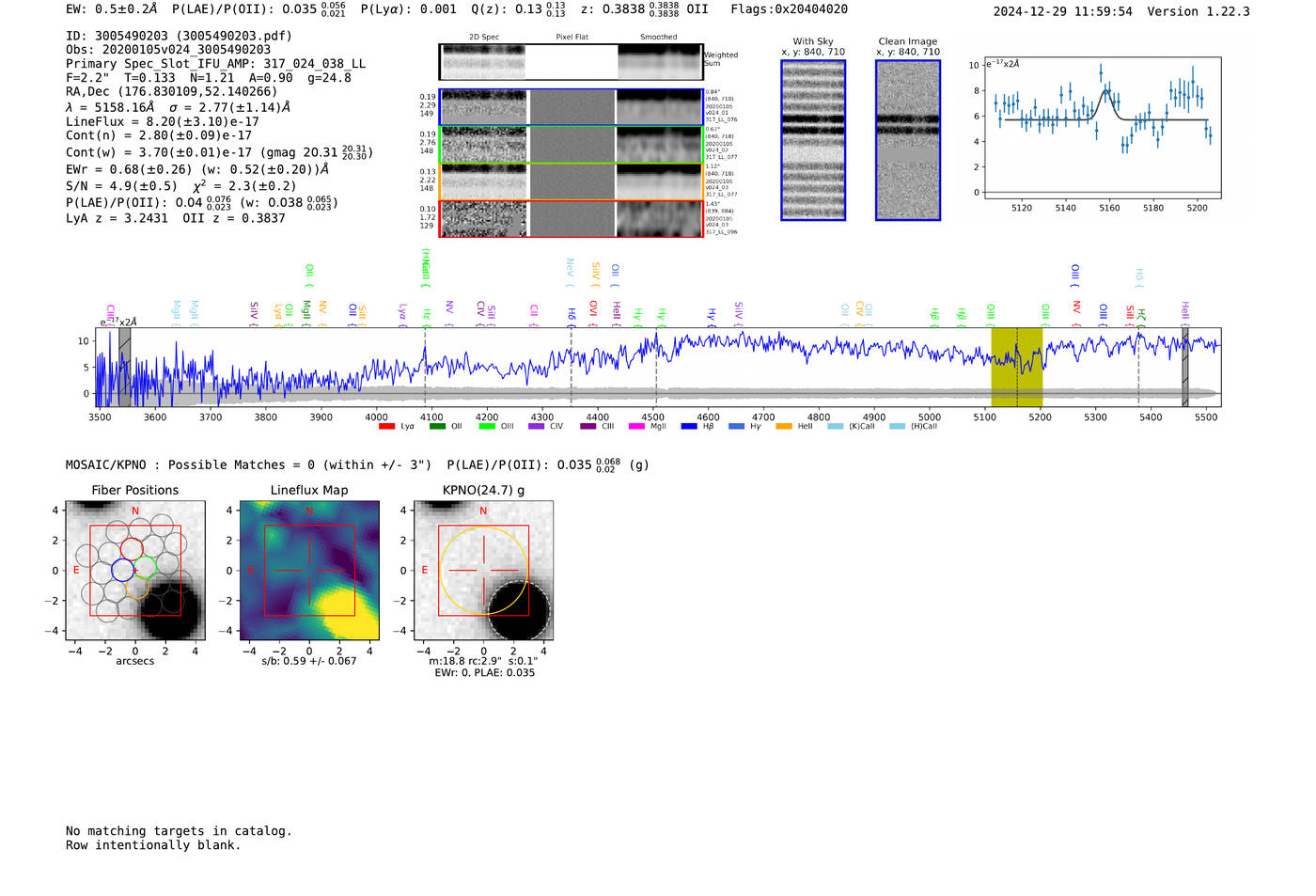
Task: Click the Primary Spec_Slot_IFU_AMP text line
Action: (216, 64)
